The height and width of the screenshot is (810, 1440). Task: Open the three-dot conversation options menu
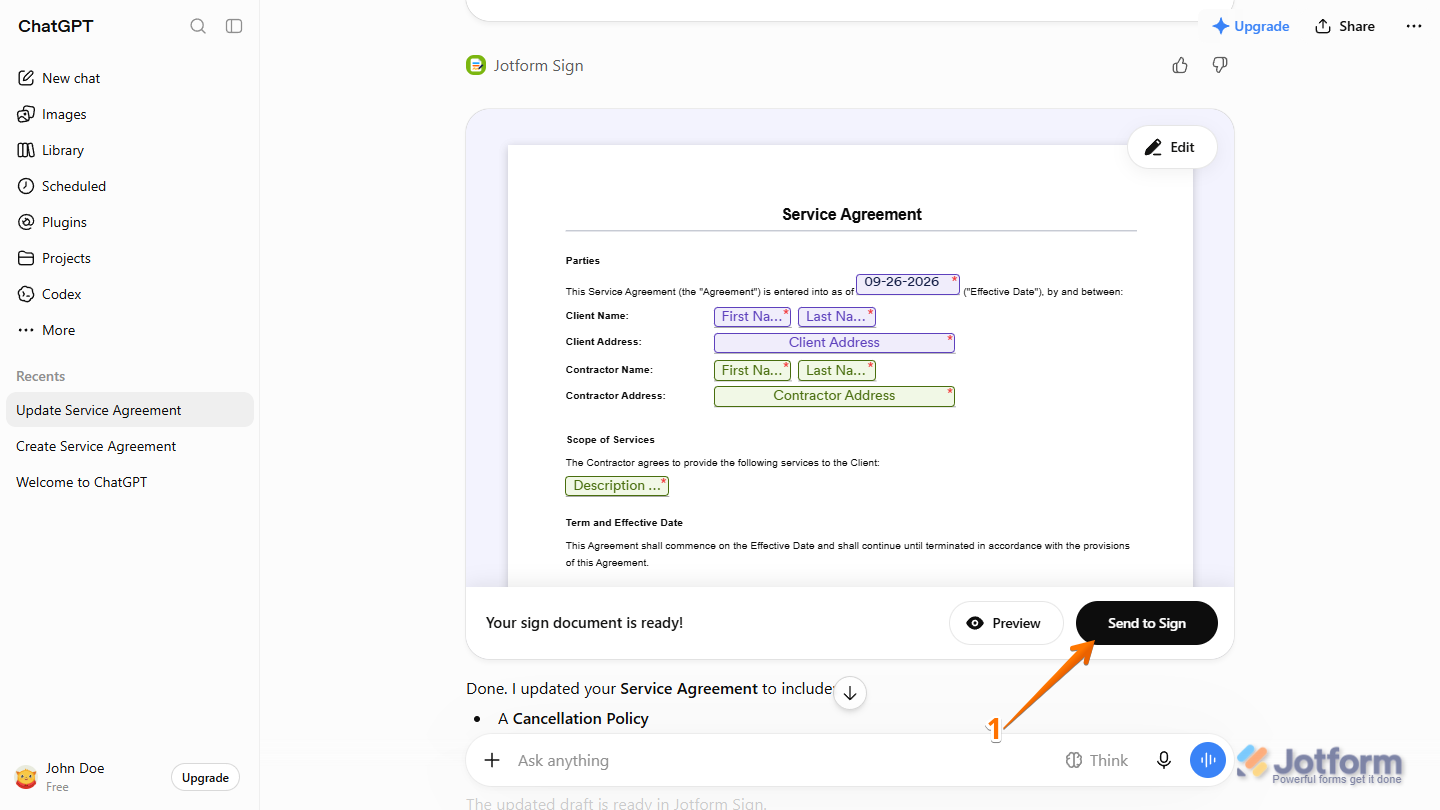click(x=1413, y=26)
